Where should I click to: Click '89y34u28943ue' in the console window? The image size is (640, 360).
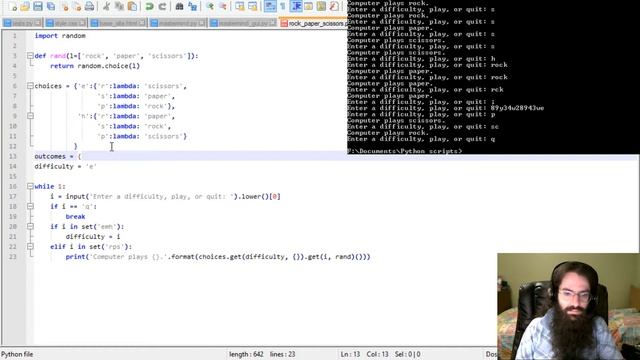click(x=517, y=108)
